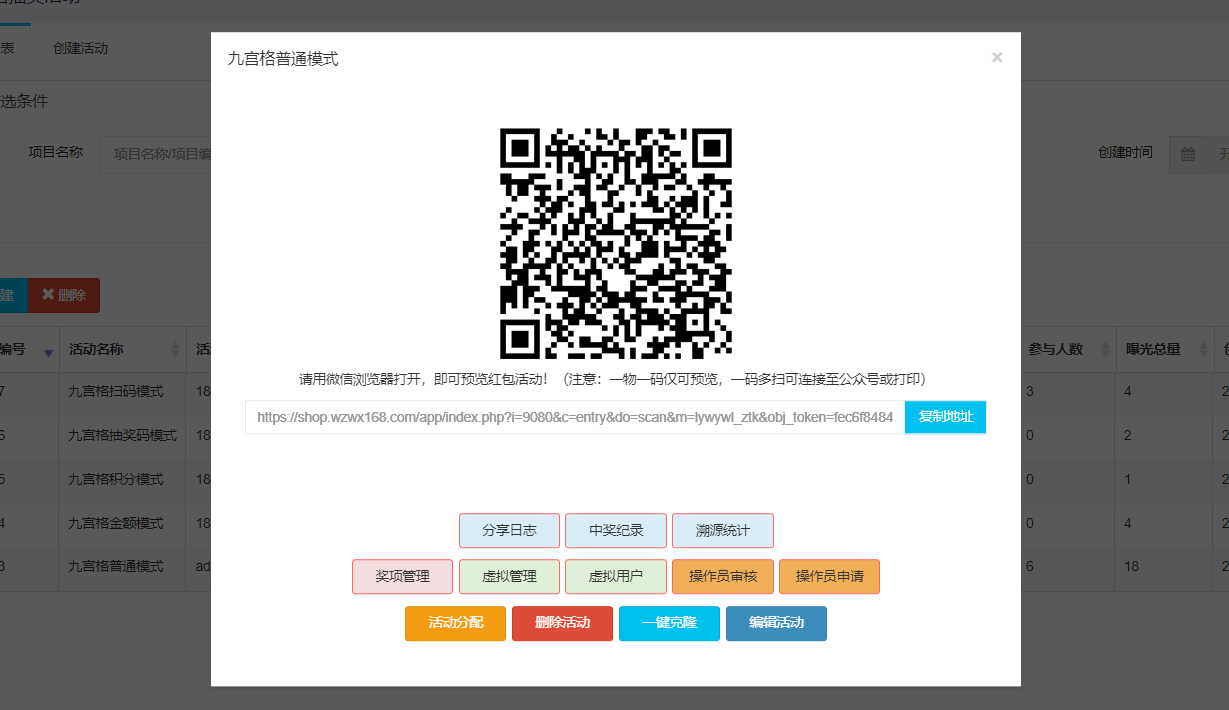Click the 复制地址 button
The height and width of the screenshot is (710, 1229).
[946, 417]
